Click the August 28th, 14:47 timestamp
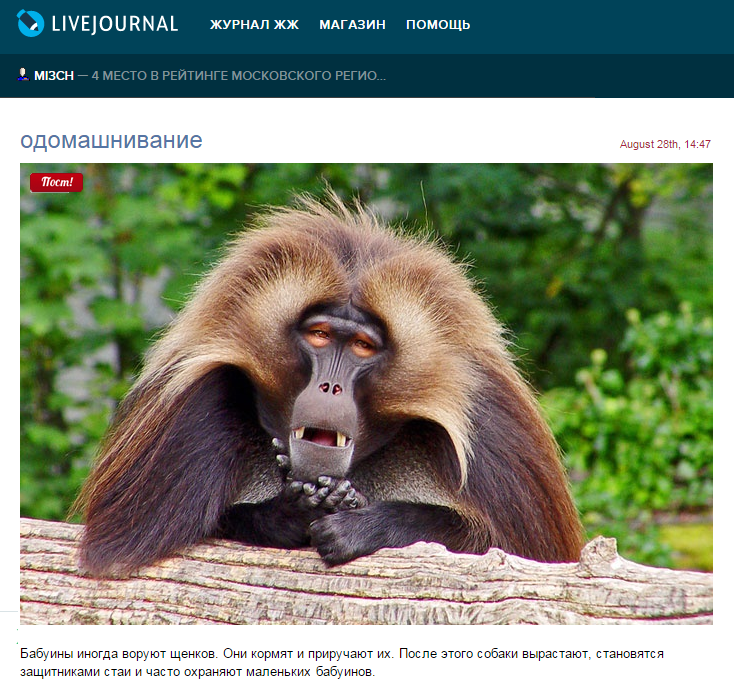This screenshot has height=684, width=734. pyautogui.click(x=665, y=144)
